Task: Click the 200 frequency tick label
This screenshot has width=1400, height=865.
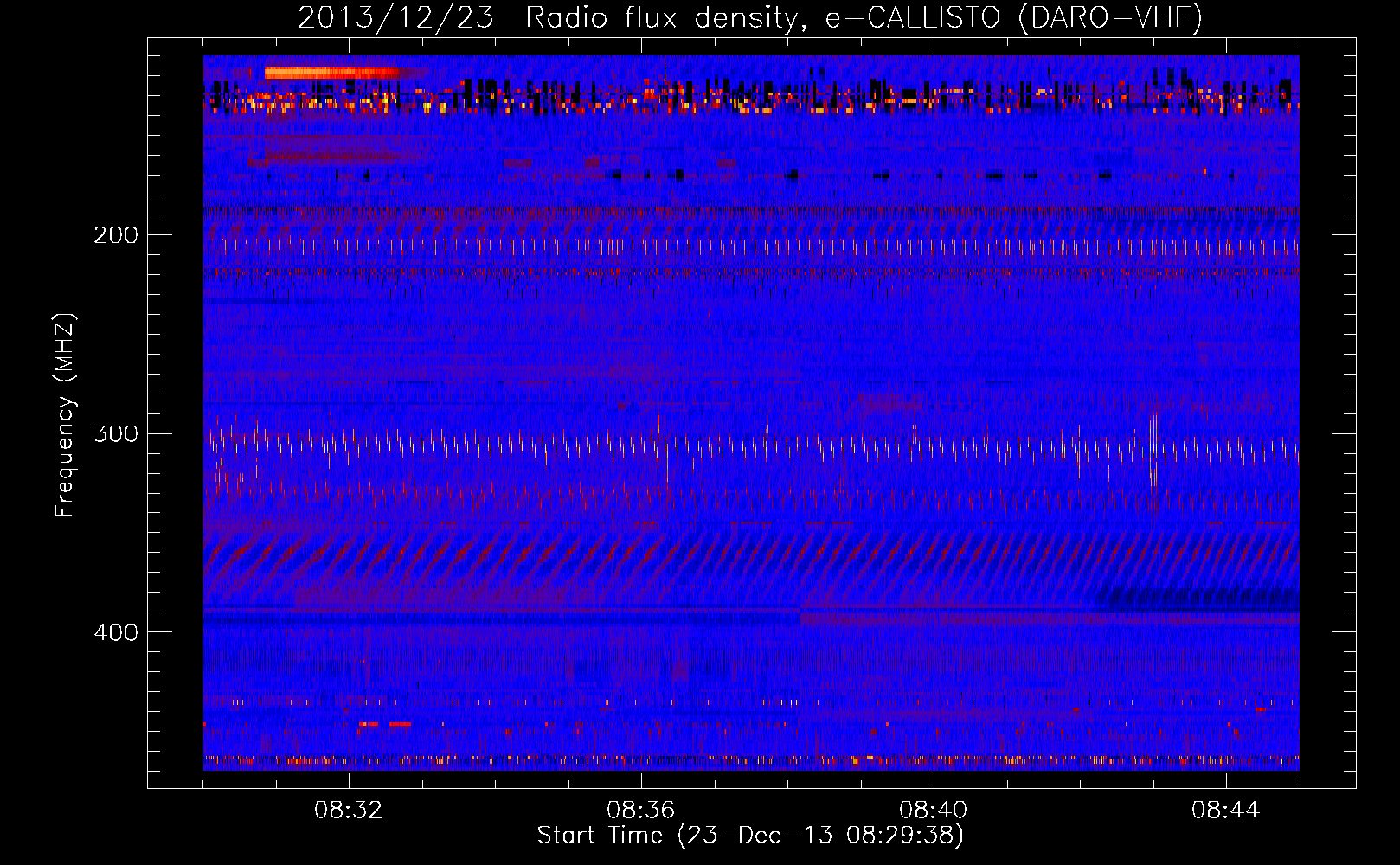Action: pos(116,235)
